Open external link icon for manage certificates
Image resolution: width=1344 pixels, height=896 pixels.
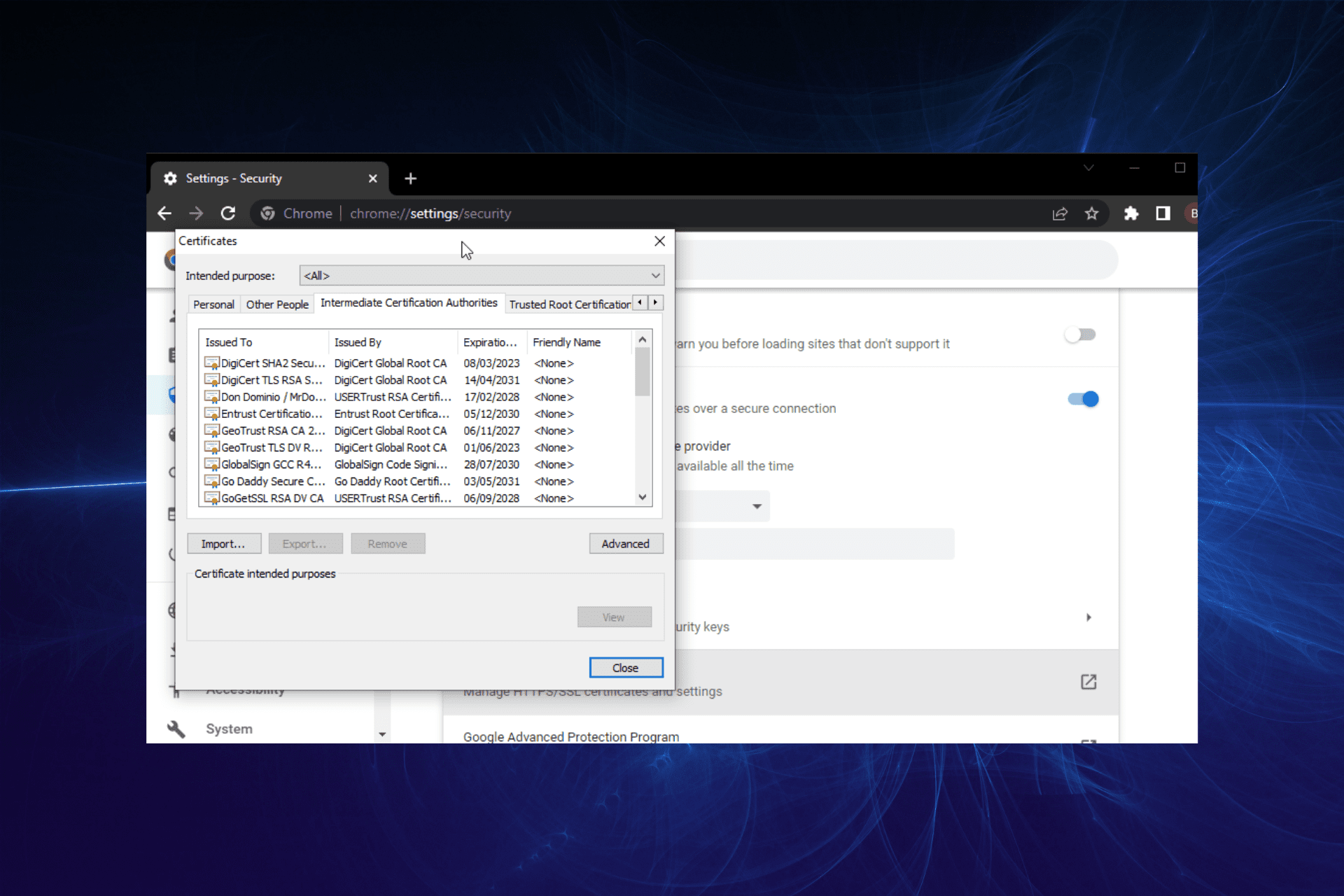[x=1088, y=682]
